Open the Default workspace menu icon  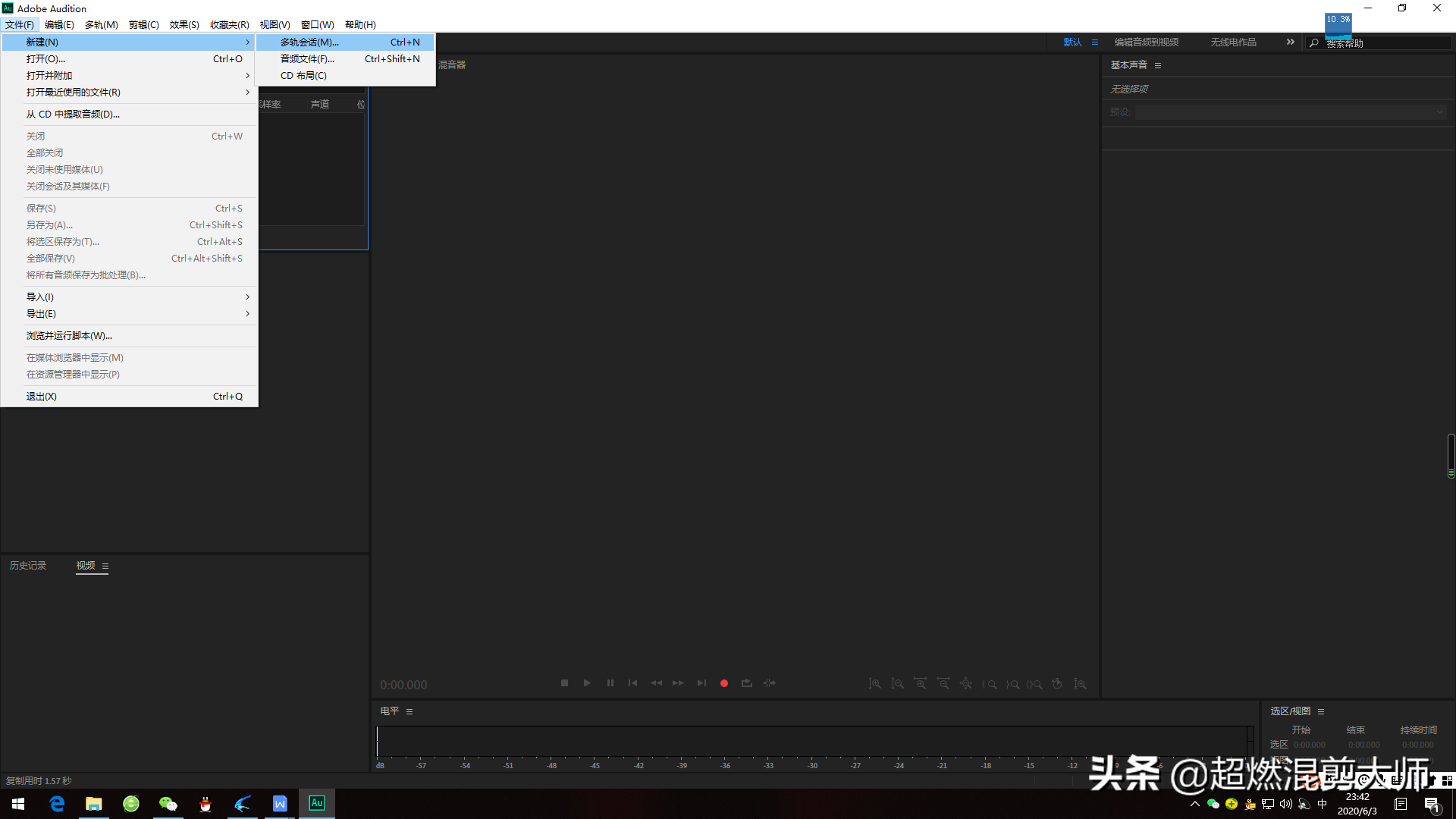1095,42
